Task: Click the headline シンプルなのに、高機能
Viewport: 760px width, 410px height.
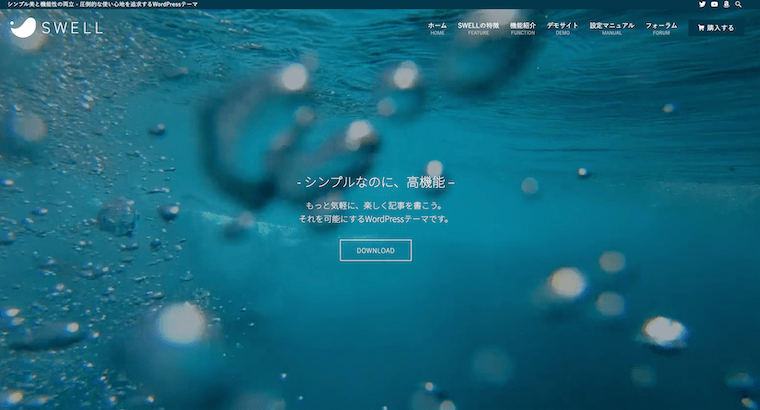Action: tap(375, 184)
